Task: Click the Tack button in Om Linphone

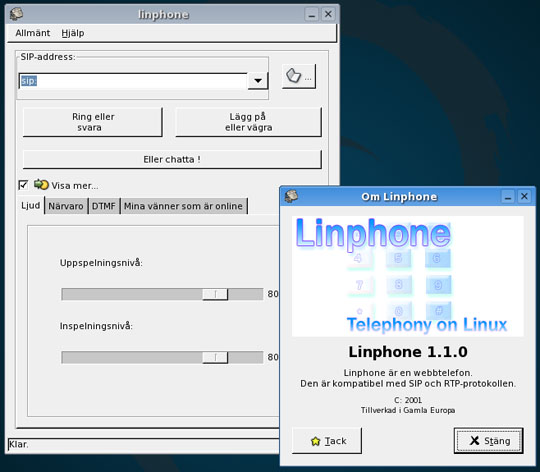Action: (x=327, y=441)
